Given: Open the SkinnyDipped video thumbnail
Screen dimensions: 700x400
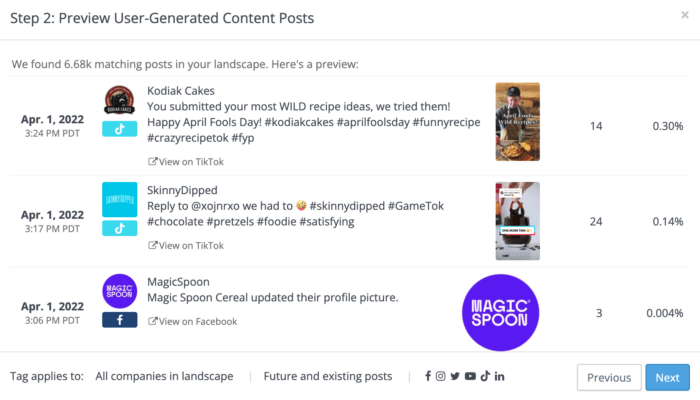Looking at the screenshot, I should (x=517, y=221).
